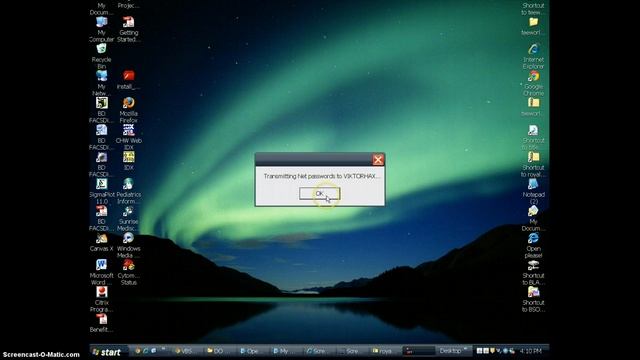The height and width of the screenshot is (360, 640).
Task: Launch Mozilla Firefox from the desktop
Action: pos(129,110)
